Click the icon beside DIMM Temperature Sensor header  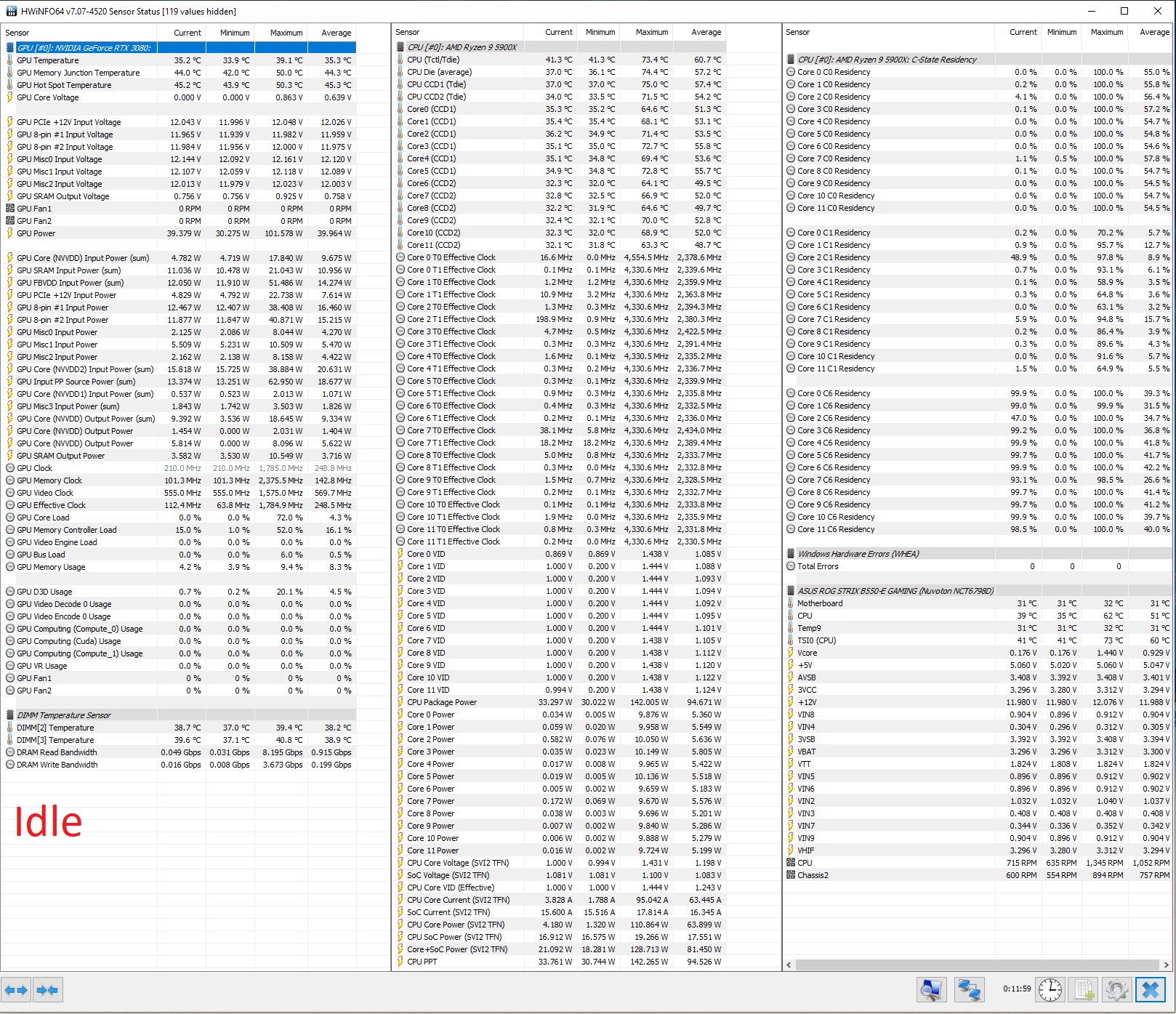tap(10, 715)
